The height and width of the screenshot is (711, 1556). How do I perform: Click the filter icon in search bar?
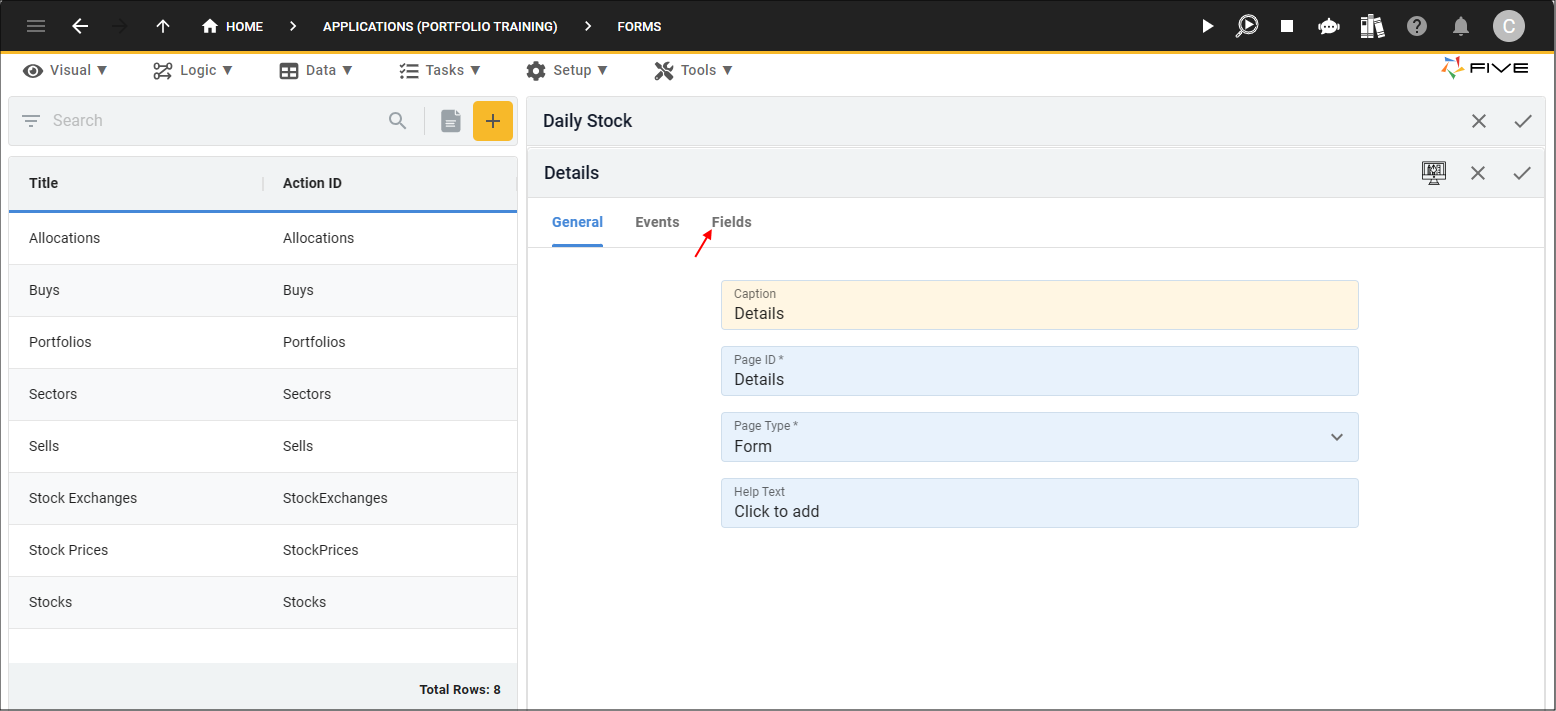pyautogui.click(x=31, y=121)
